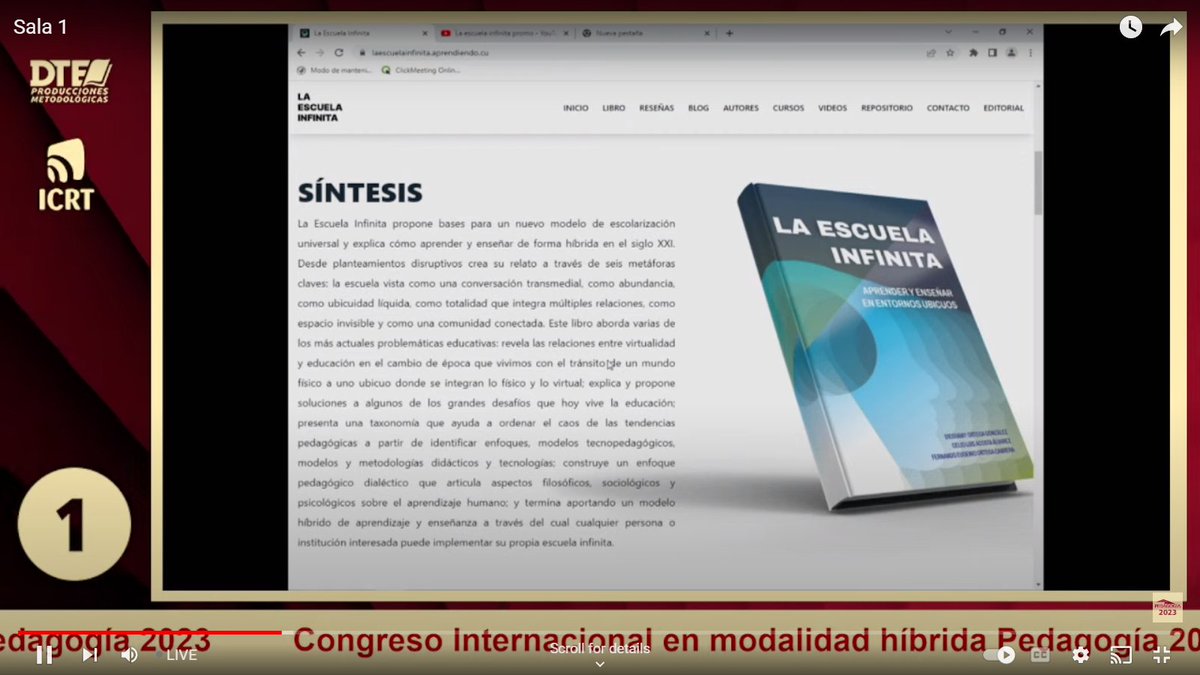The height and width of the screenshot is (675, 1200).
Task: Expand the Scroll for details chevron
Action: point(600,664)
